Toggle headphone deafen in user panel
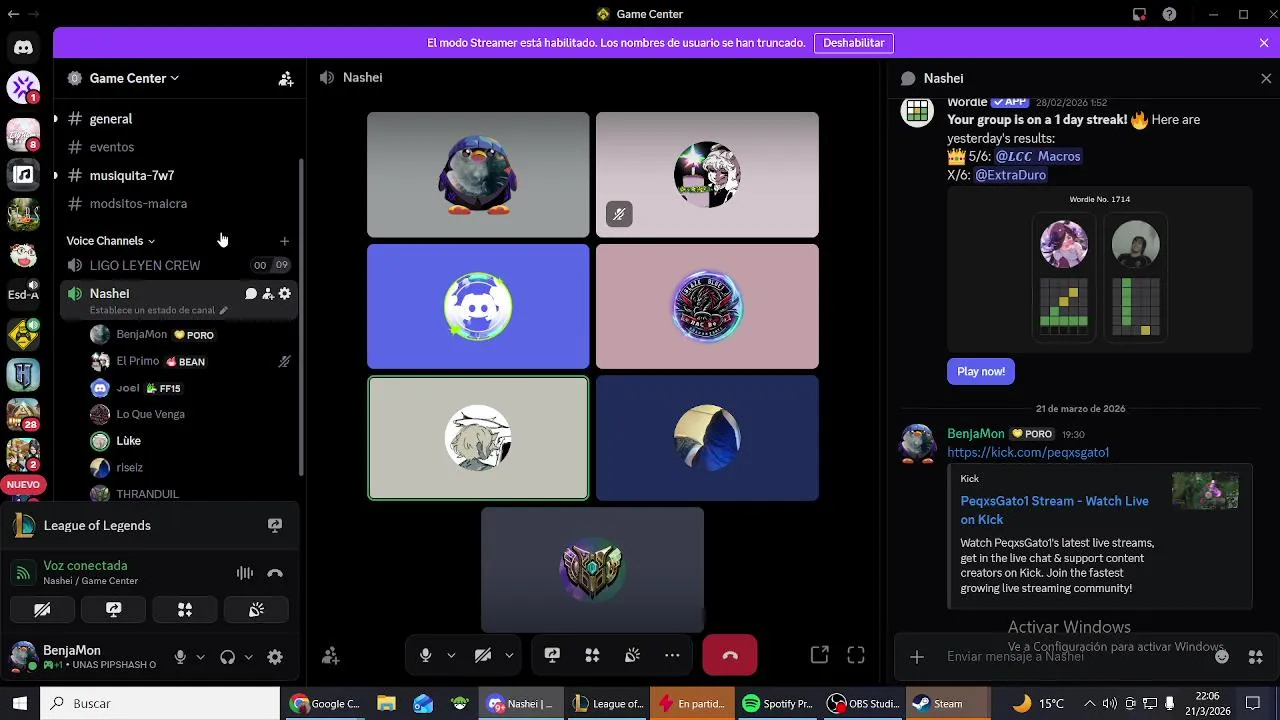Image resolution: width=1280 pixels, height=720 pixels. (227, 657)
